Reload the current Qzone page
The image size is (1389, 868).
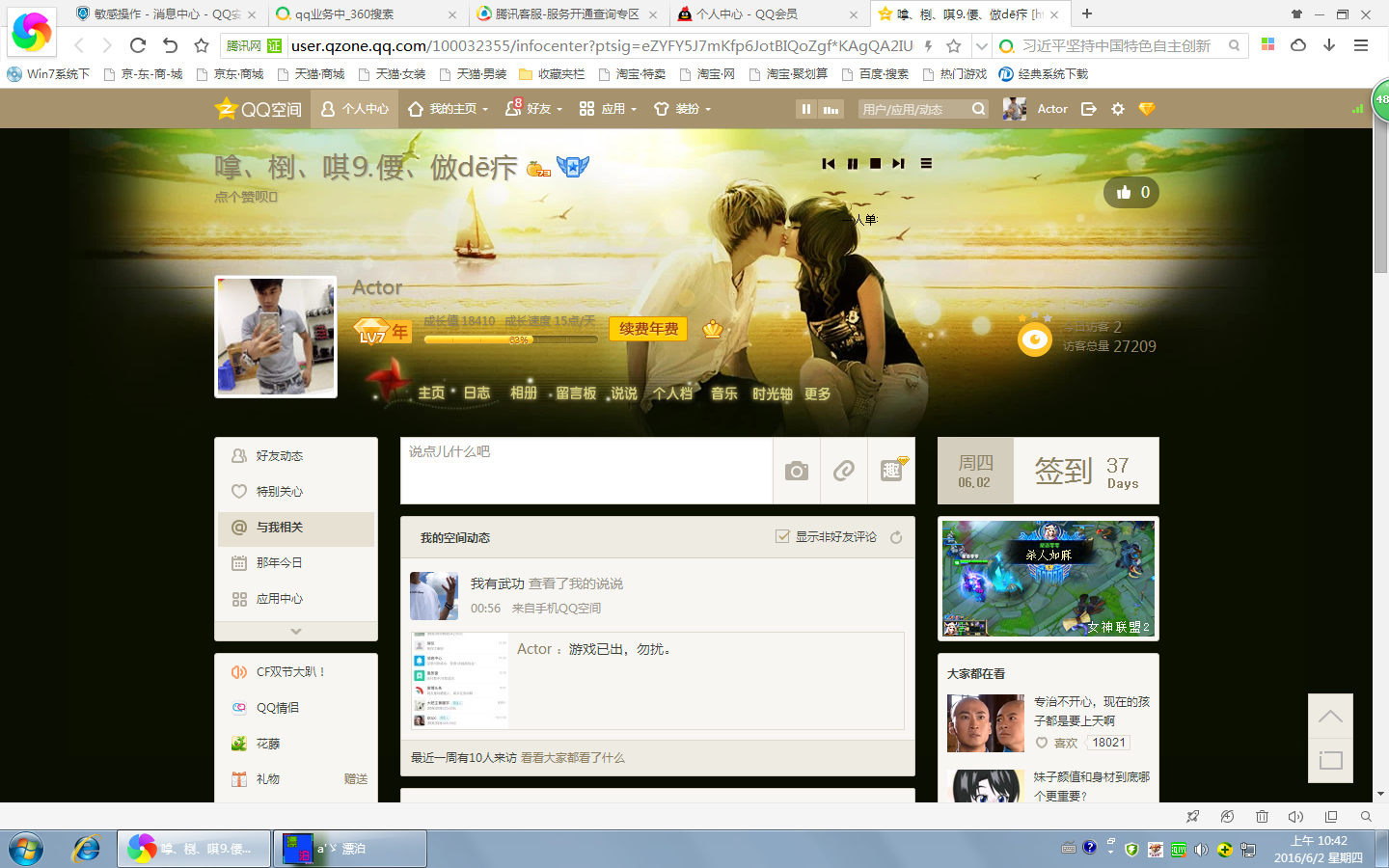coord(138,45)
